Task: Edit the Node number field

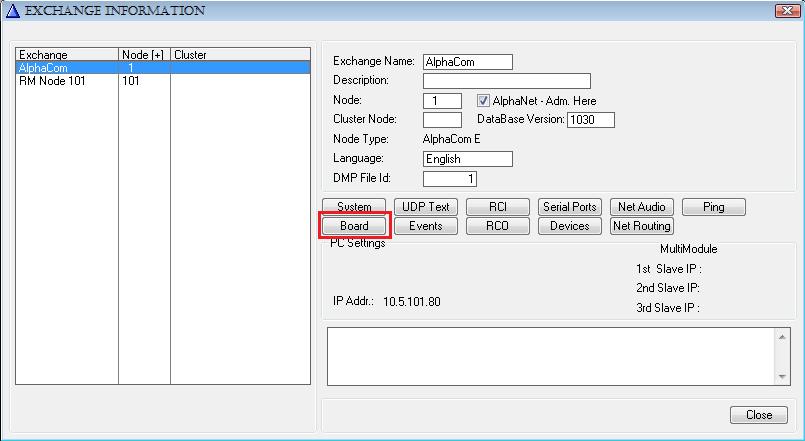Action: click(x=442, y=101)
